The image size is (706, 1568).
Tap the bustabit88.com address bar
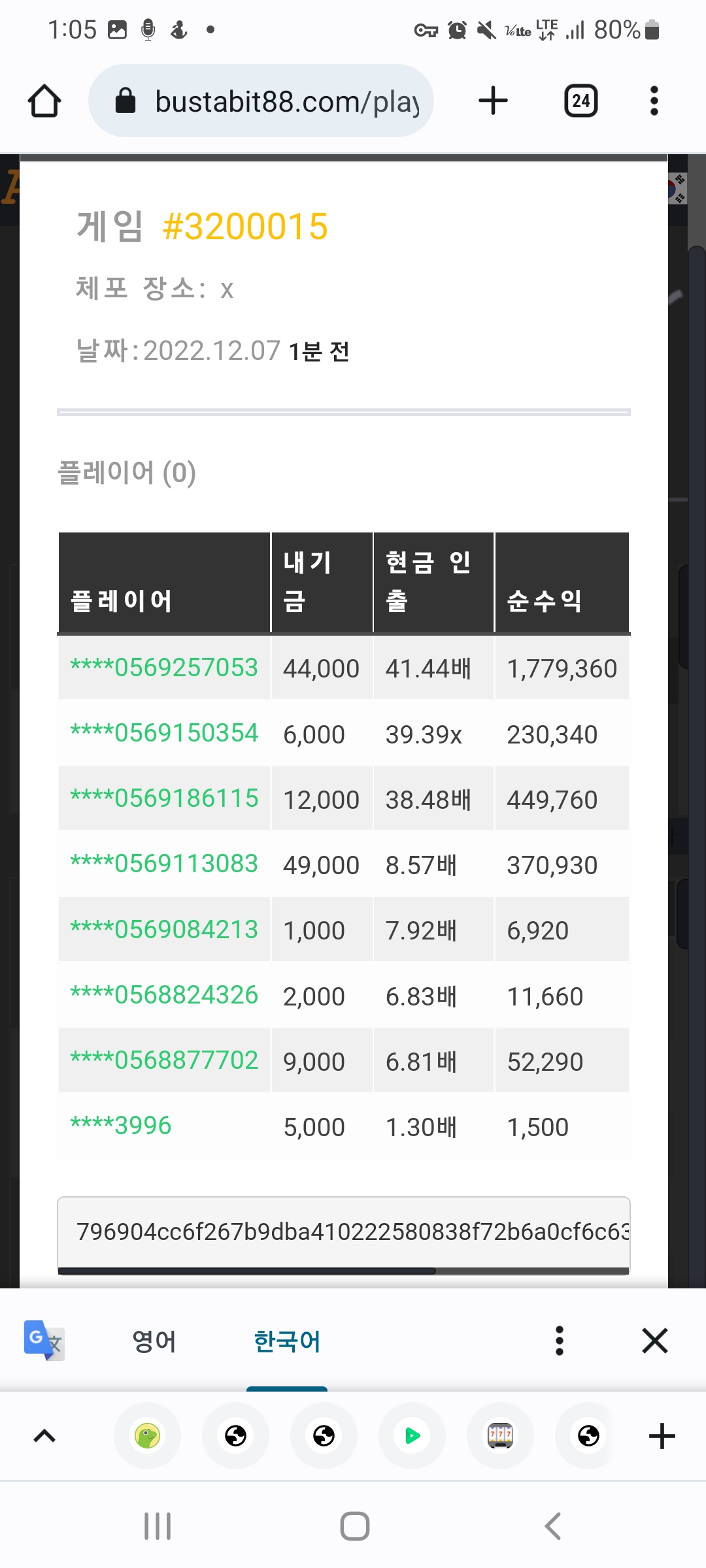click(x=261, y=101)
